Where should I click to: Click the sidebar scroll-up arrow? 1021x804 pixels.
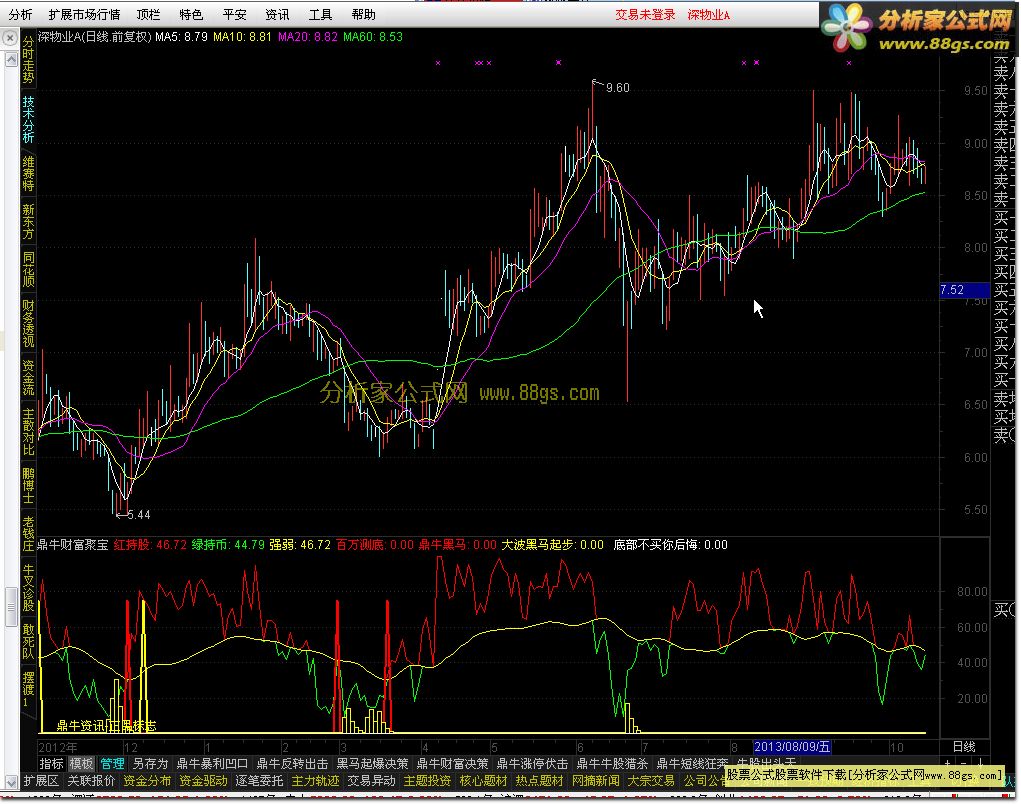pos(11,60)
